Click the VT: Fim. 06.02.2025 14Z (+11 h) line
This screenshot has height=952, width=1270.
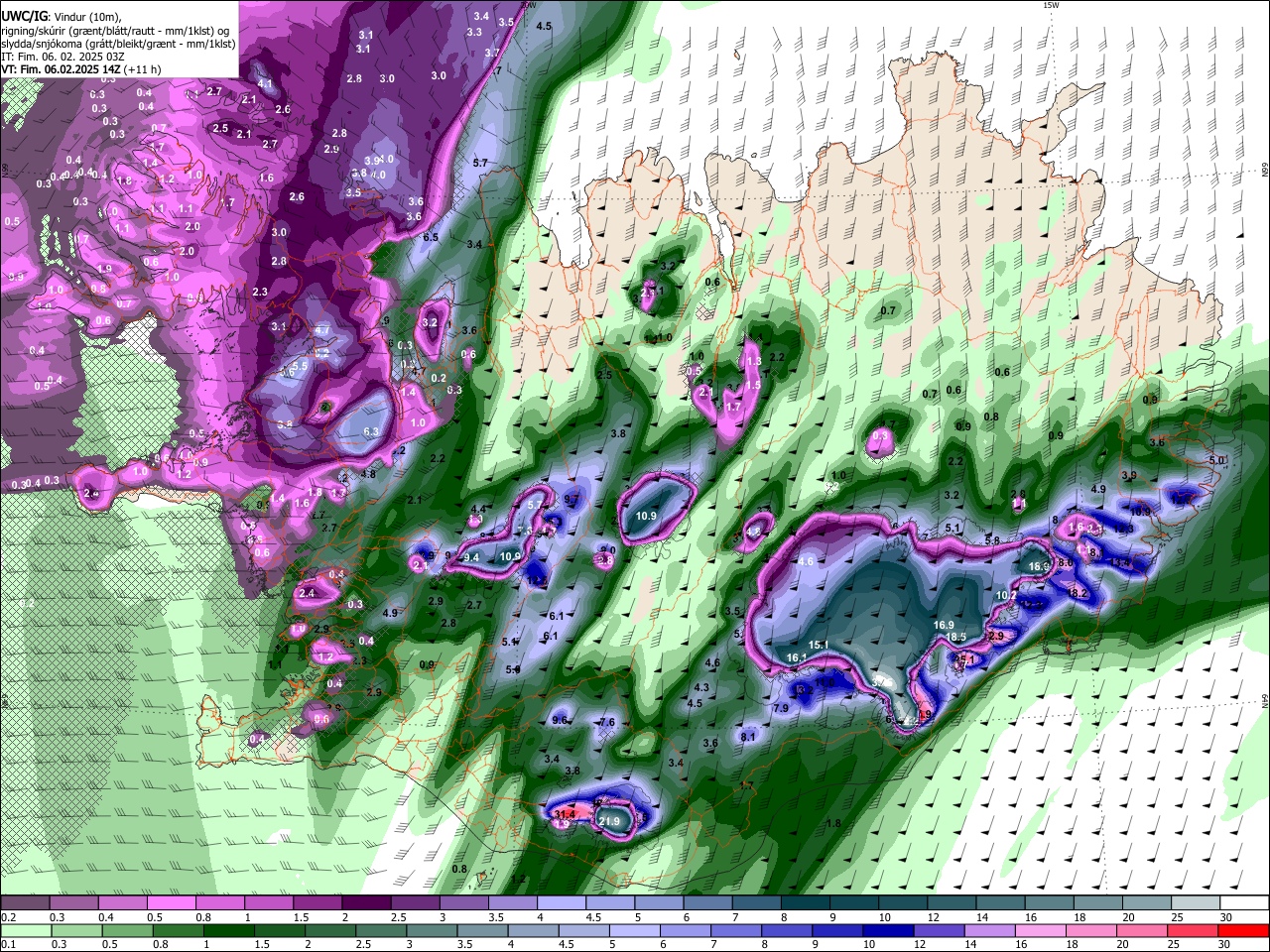[x=81, y=69]
